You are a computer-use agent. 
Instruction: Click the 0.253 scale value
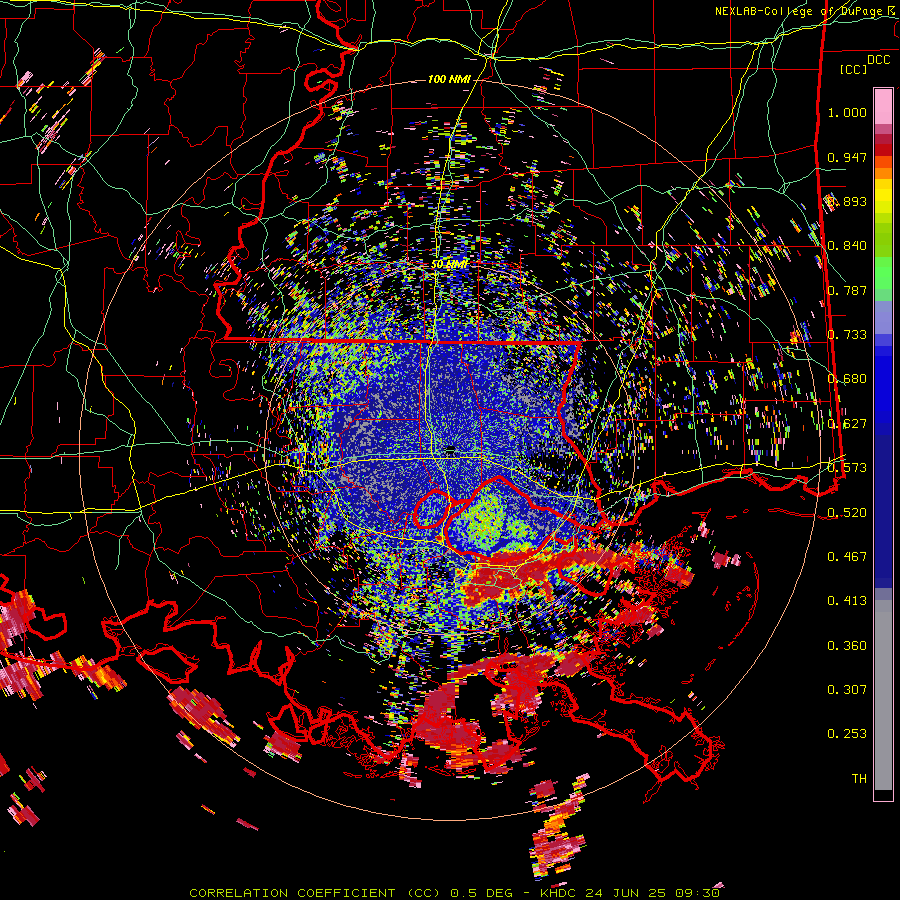[847, 734]
